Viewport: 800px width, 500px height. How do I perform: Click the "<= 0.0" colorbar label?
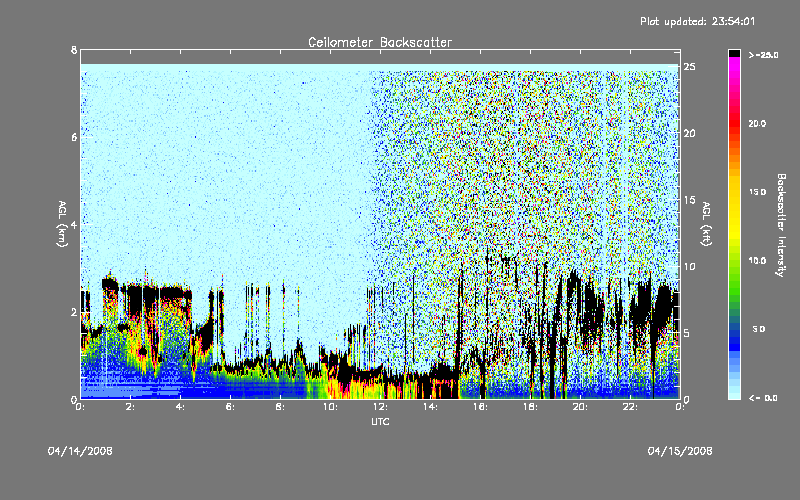point(763,398)
